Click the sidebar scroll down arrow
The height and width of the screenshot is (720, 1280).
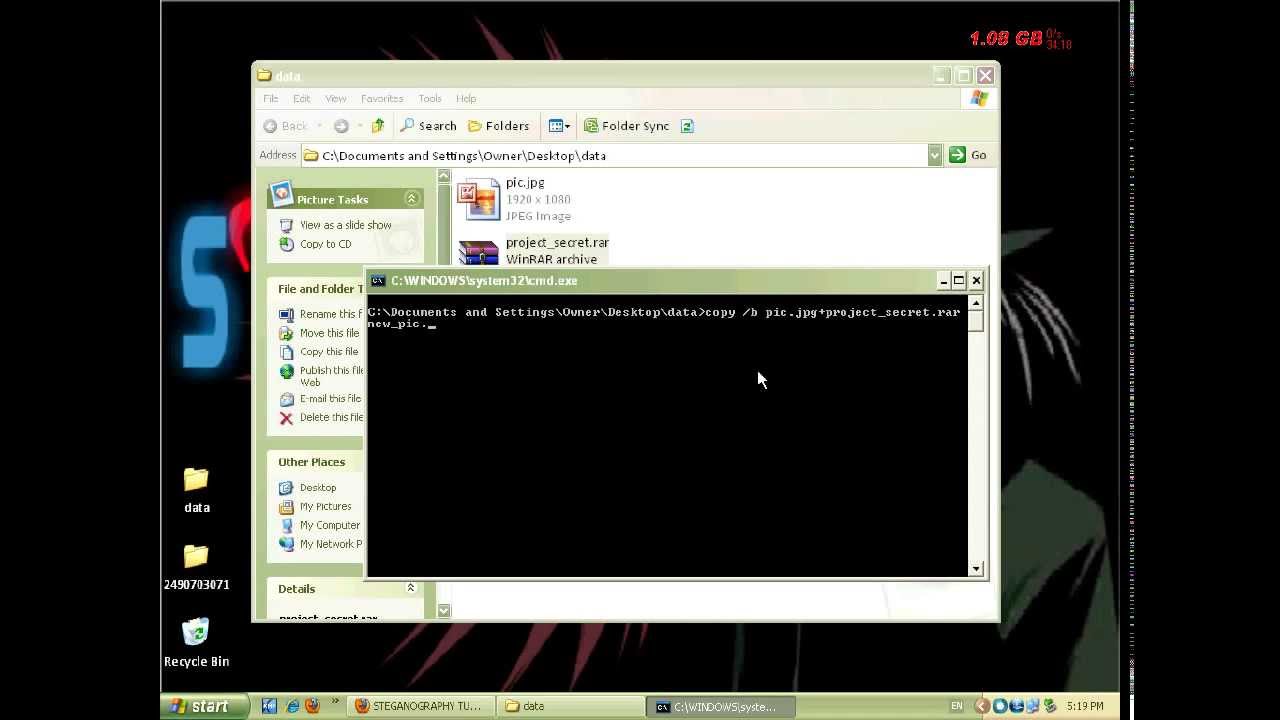pyautogui.click(x=444, y=610)
